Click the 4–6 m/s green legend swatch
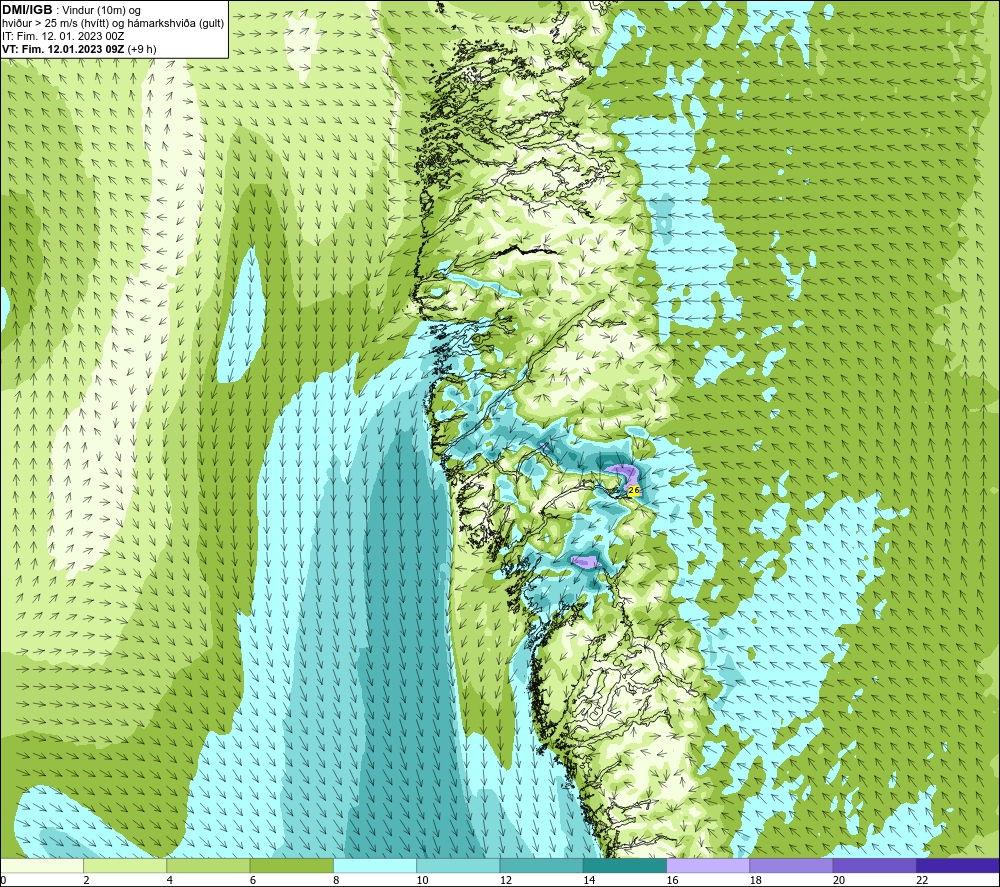 209,865
